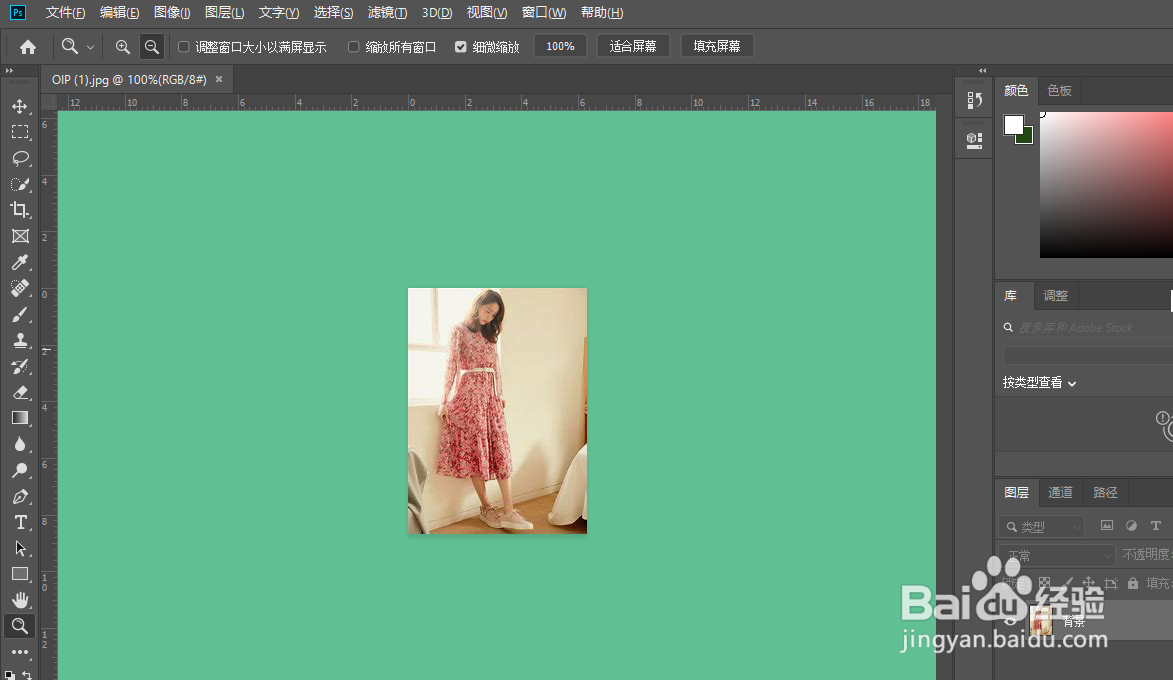
Task: Select the Horizontal Type tool
Action: 20,522
